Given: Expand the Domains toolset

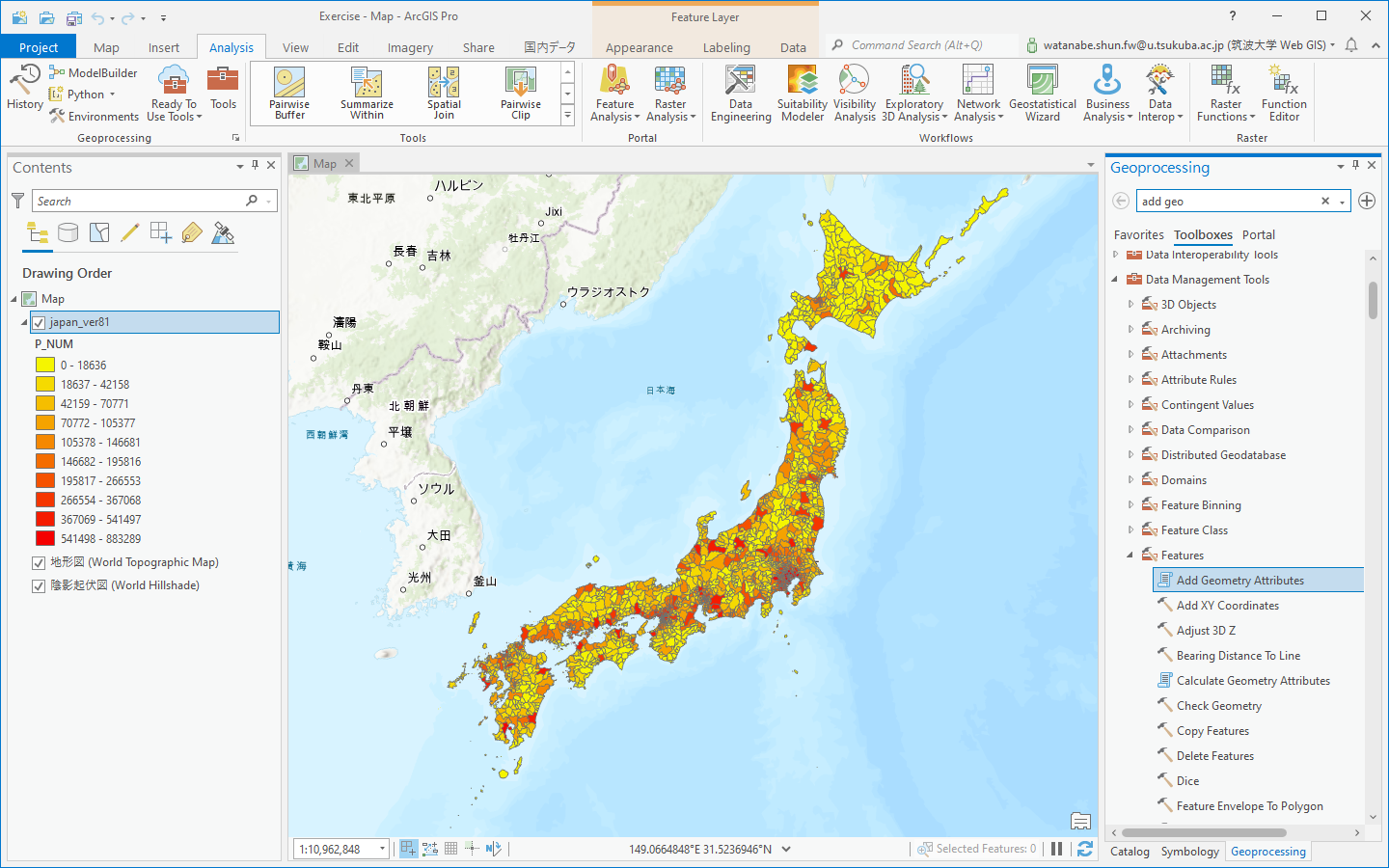Looking at the screenshot, I should coord(1131,479).
